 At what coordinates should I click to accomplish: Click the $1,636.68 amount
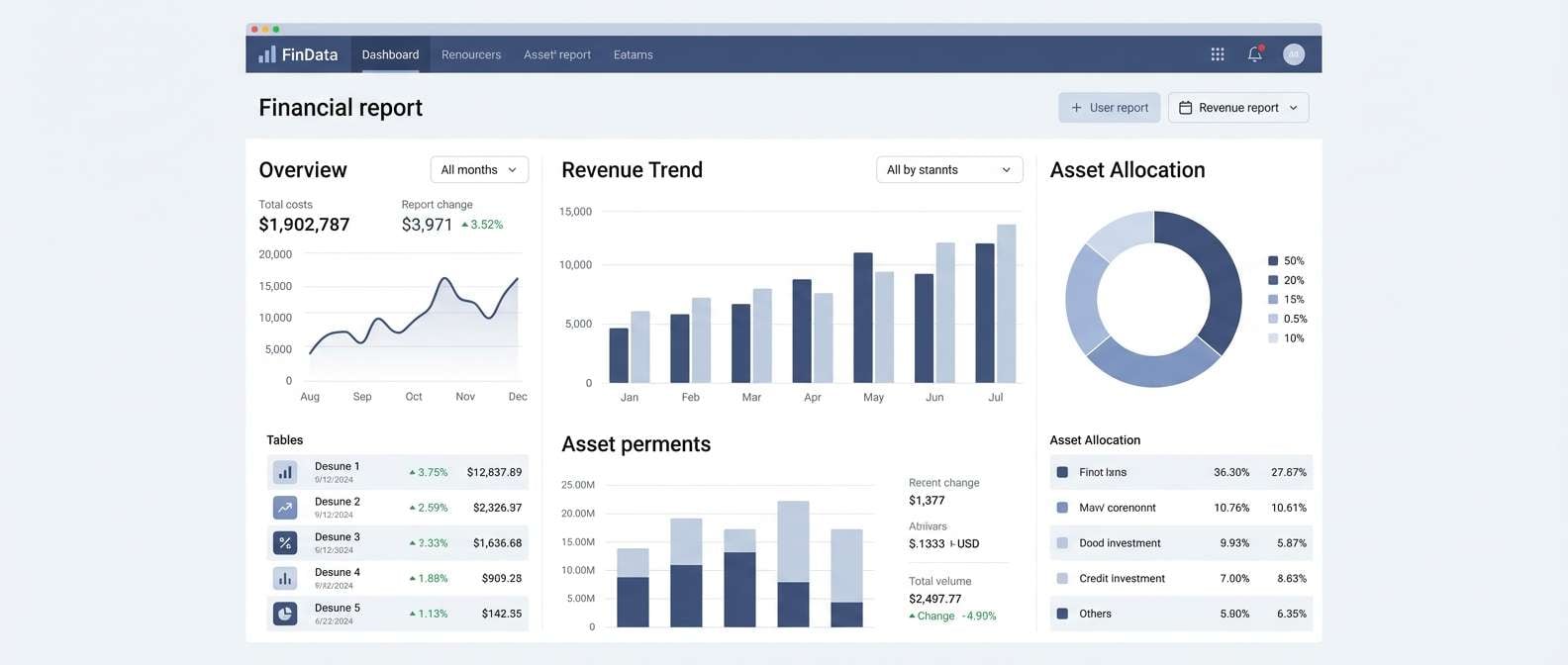click(x=497, y=543)
